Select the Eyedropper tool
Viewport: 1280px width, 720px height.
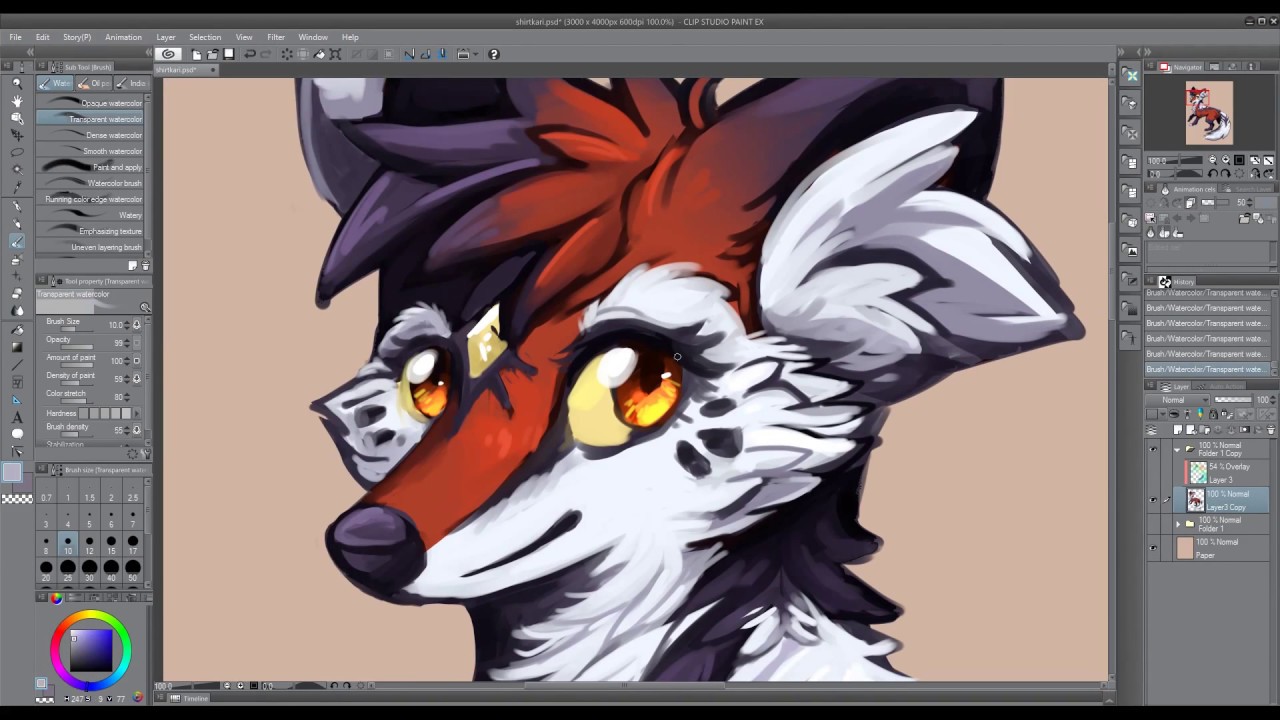point(17,187)
